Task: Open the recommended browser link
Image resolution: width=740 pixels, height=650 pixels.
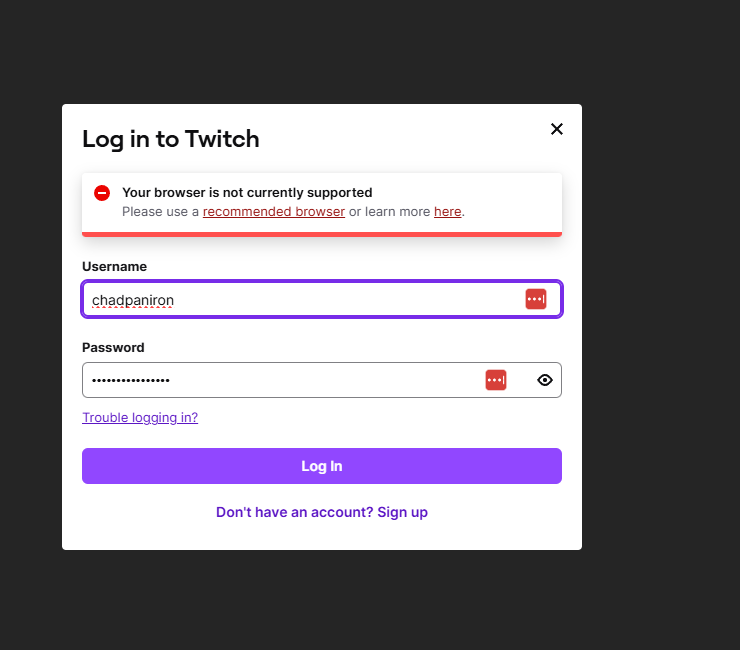Action: pos(273,212)
